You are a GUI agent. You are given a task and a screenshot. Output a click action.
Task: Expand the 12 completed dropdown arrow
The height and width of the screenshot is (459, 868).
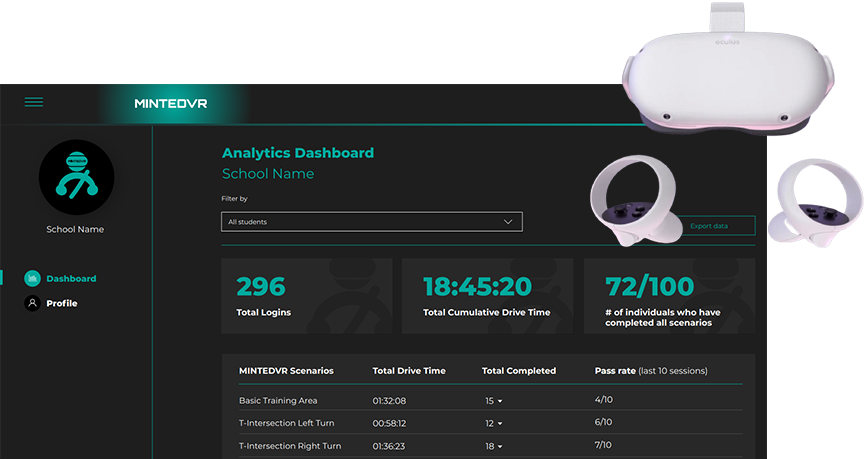tap(500, 424)
